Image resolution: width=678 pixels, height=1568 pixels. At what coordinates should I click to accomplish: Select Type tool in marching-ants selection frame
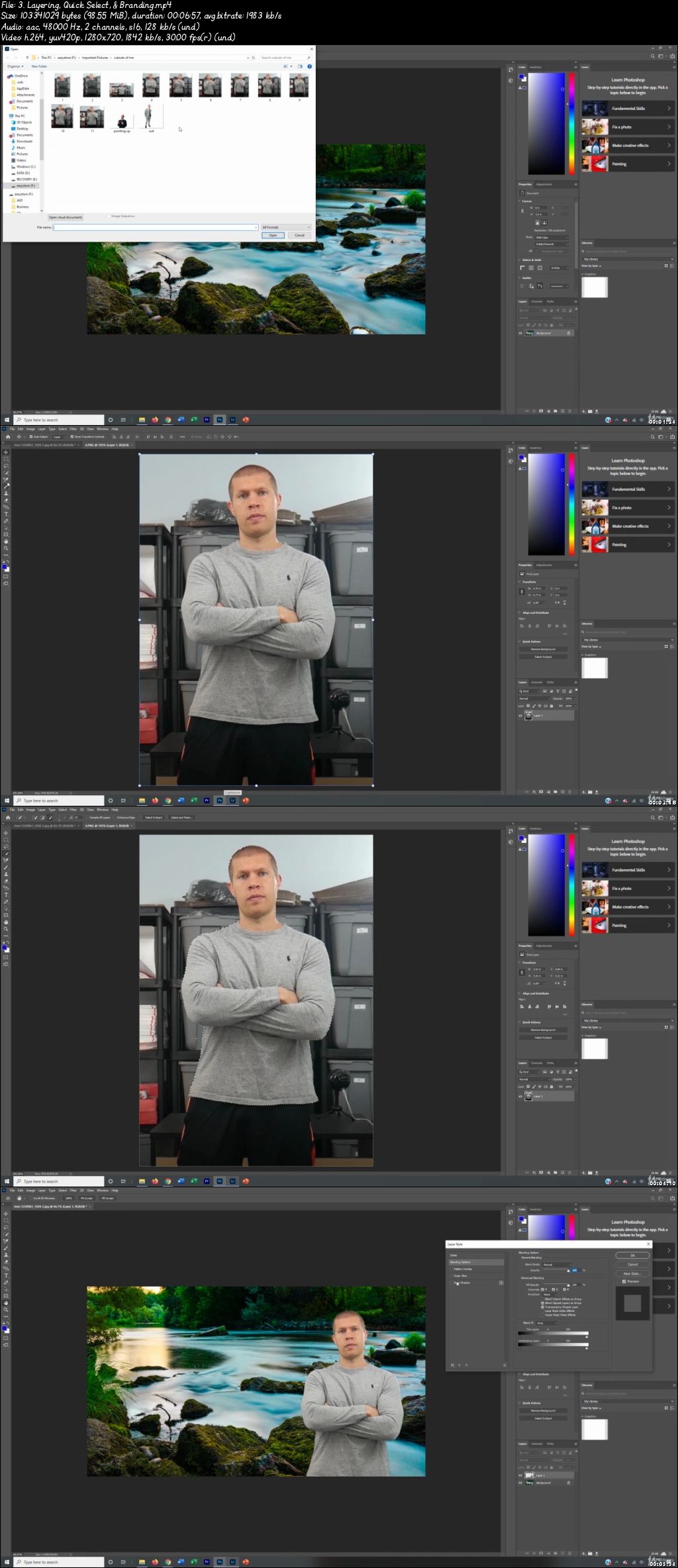(6, 895)
